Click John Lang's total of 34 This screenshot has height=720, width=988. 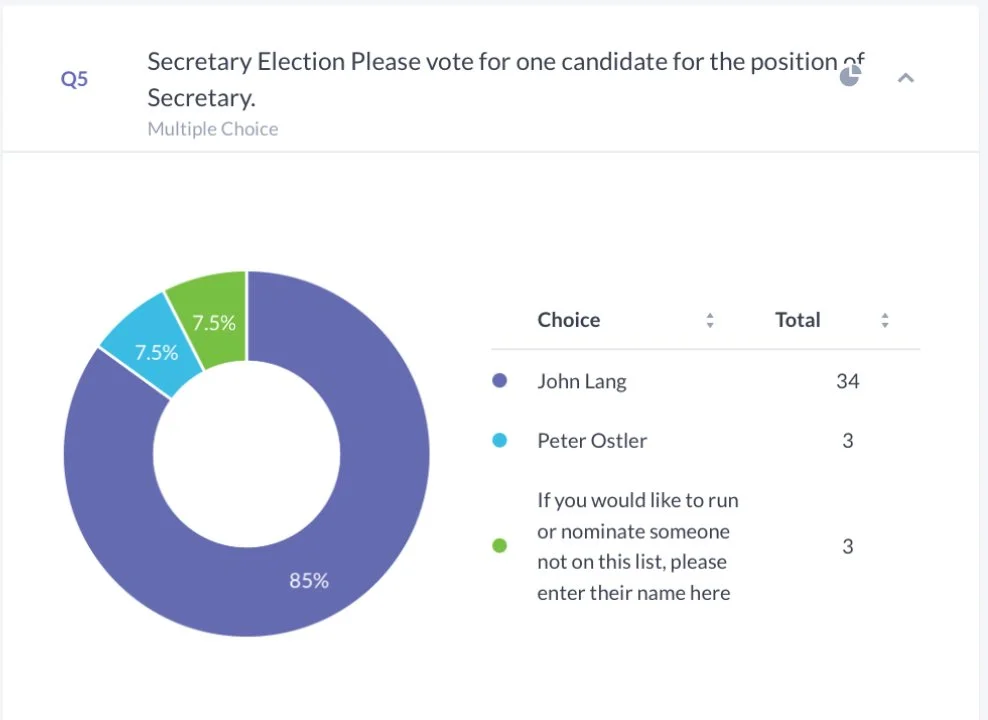(847, 381)
